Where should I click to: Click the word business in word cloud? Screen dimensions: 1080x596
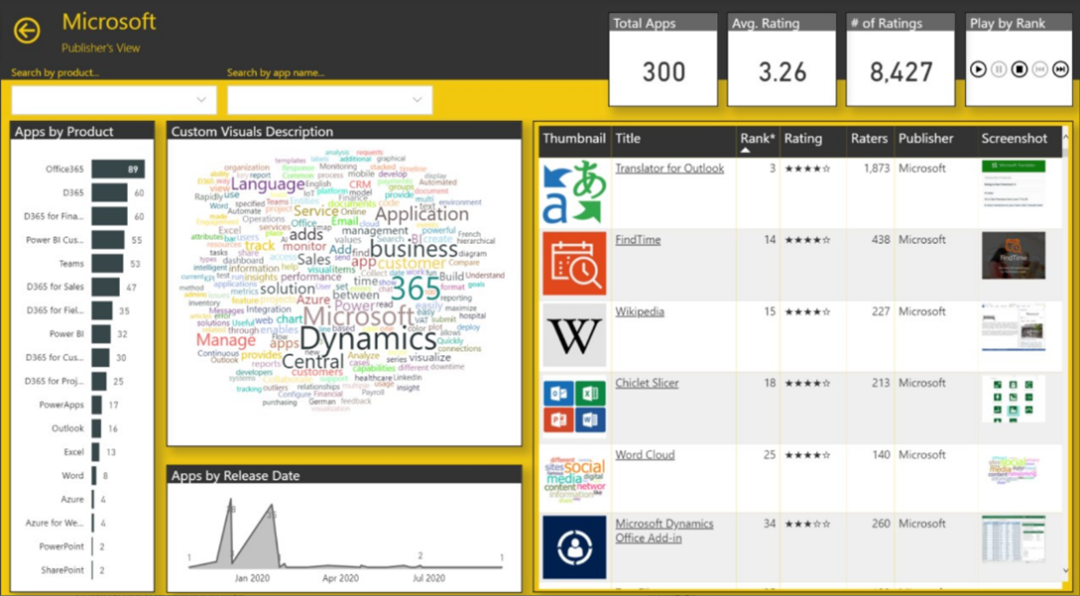pos(413,249)
